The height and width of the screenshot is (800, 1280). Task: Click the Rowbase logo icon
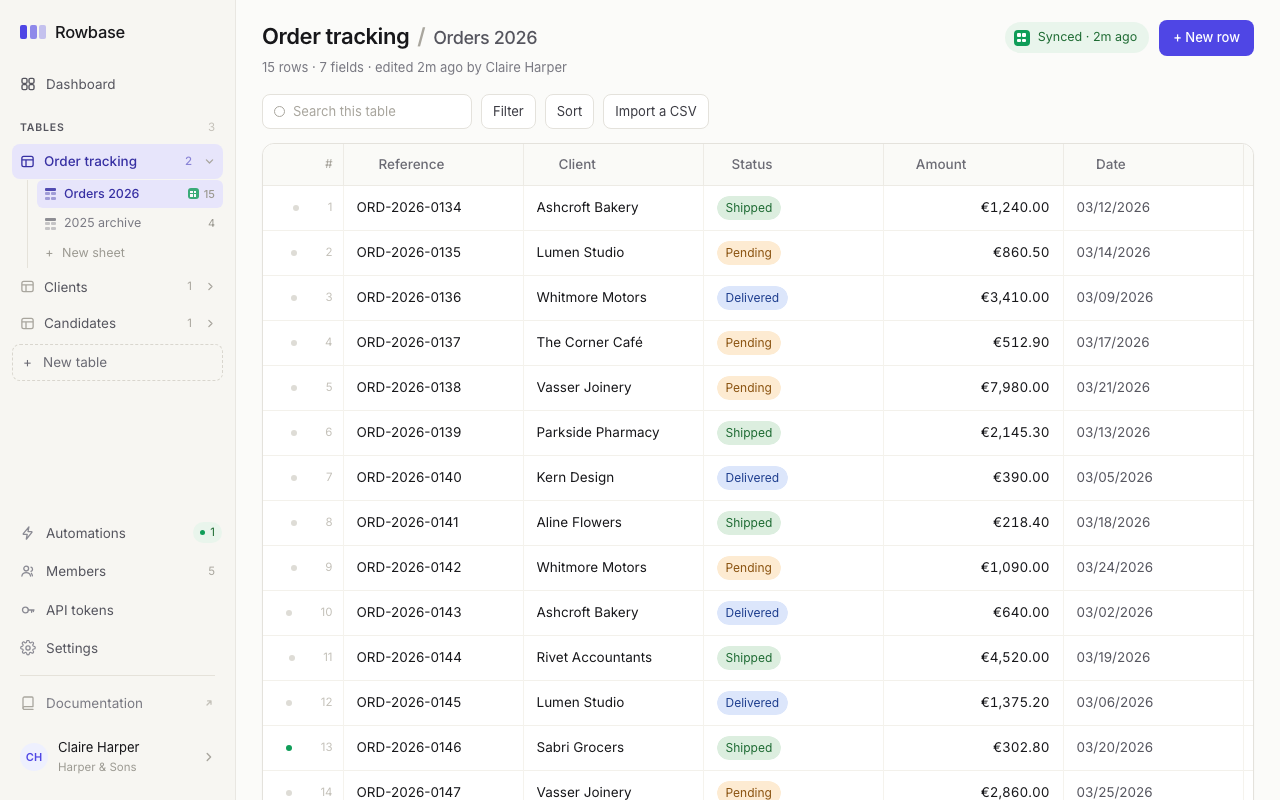tap(33, 32)
